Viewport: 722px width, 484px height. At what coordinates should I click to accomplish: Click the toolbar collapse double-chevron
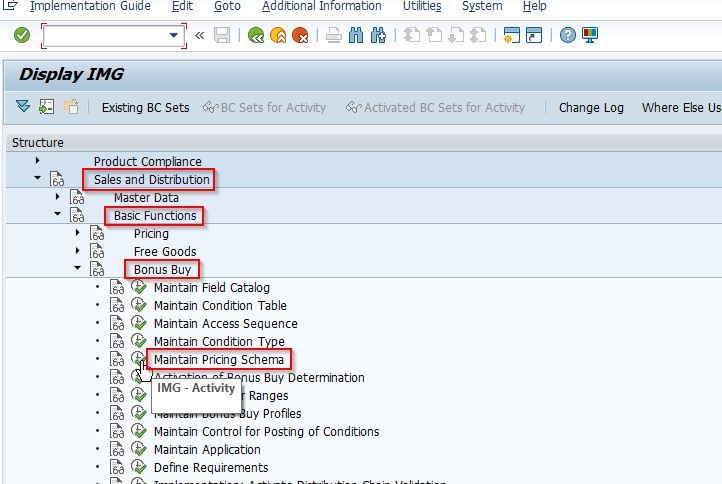tap(199, 35)
